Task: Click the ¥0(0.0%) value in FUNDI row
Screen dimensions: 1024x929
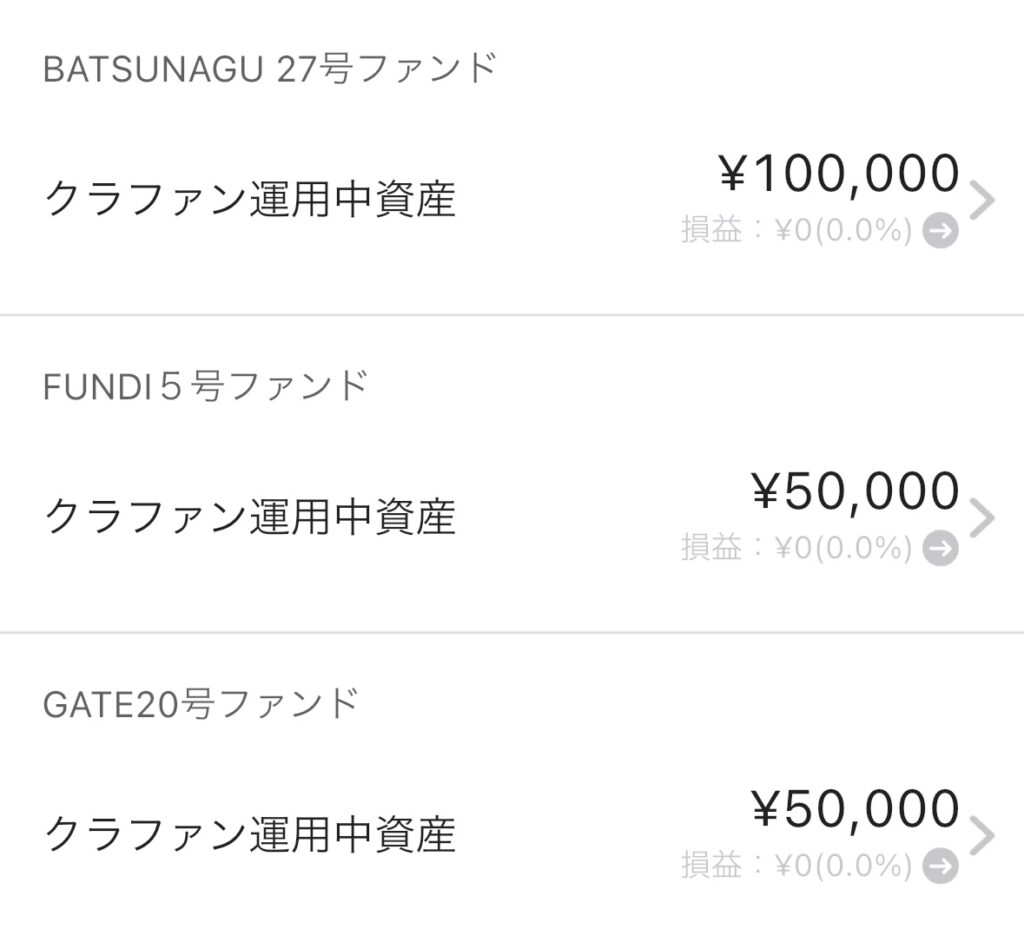Action: (844, 548)
